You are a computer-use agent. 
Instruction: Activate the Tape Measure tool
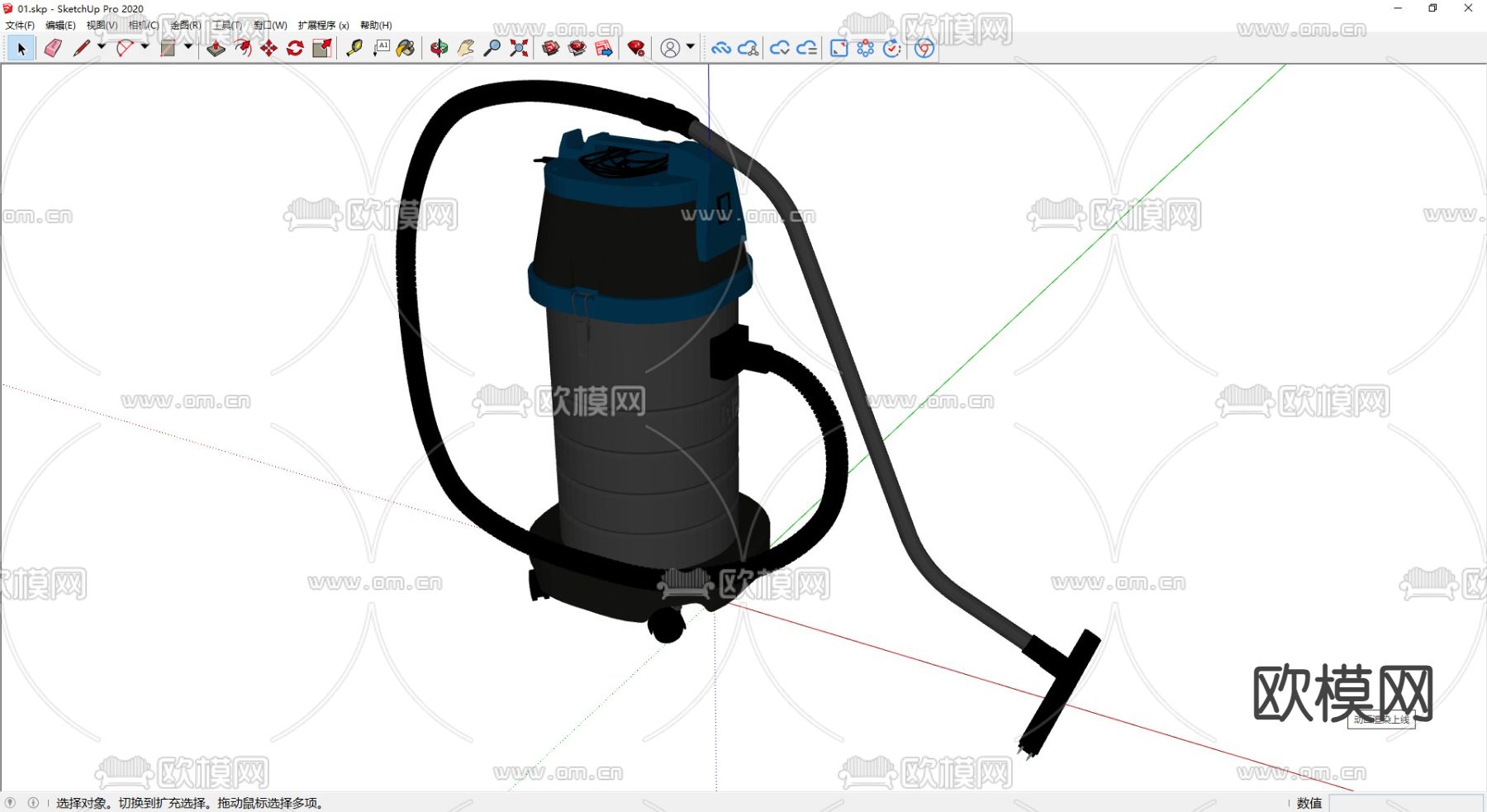point(354,49)
